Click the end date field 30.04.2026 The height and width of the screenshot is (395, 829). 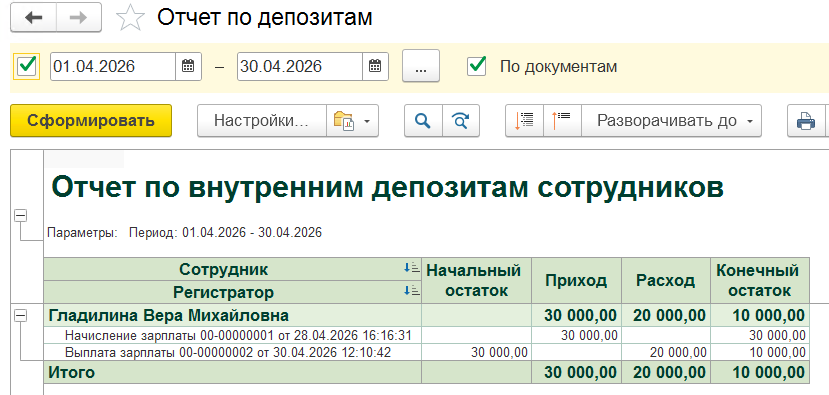coord(300,66)
